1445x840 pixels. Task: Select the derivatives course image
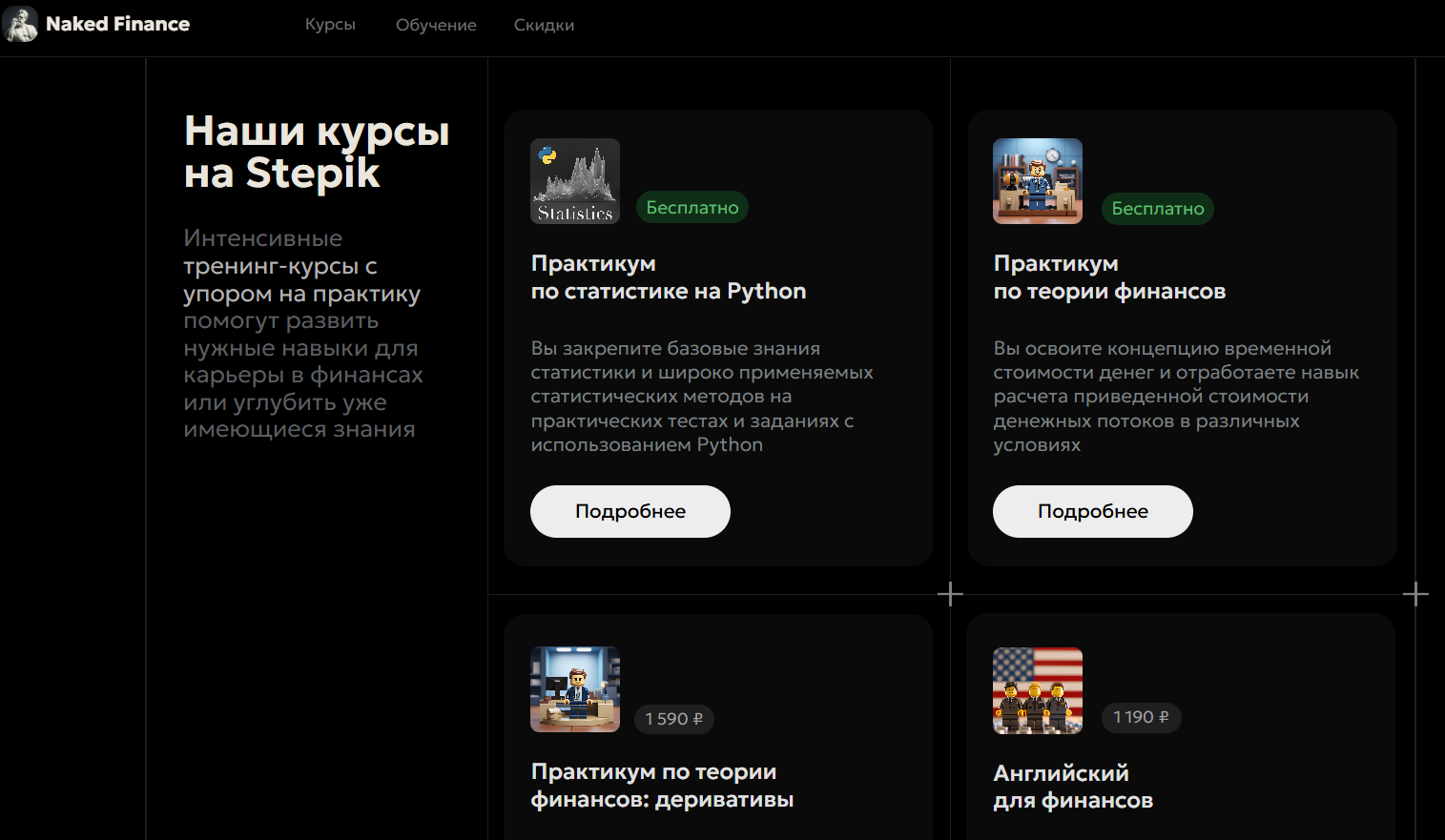[575, 689]
